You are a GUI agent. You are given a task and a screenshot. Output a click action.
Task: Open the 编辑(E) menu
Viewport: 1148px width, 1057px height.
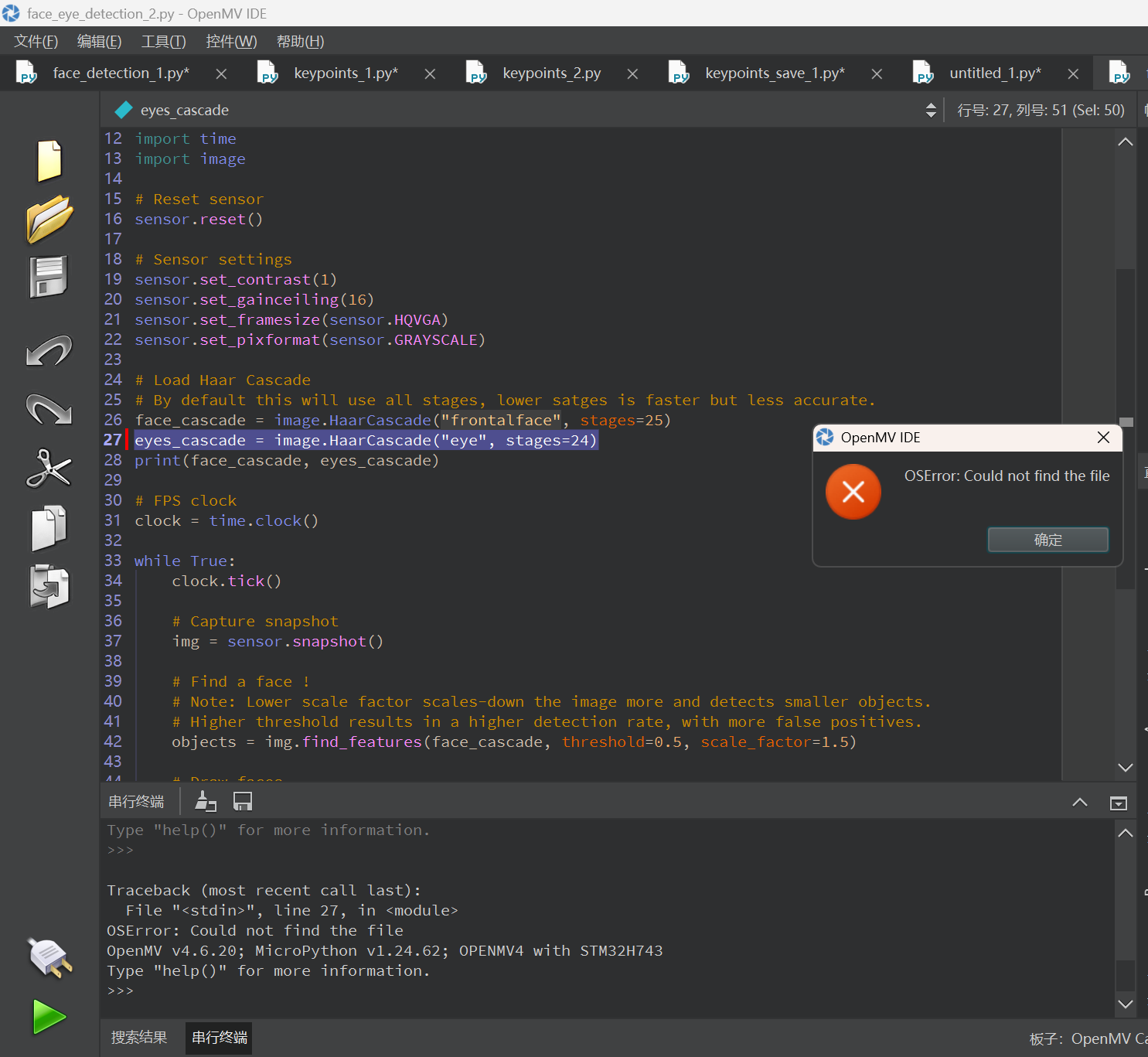coord(99,41)
